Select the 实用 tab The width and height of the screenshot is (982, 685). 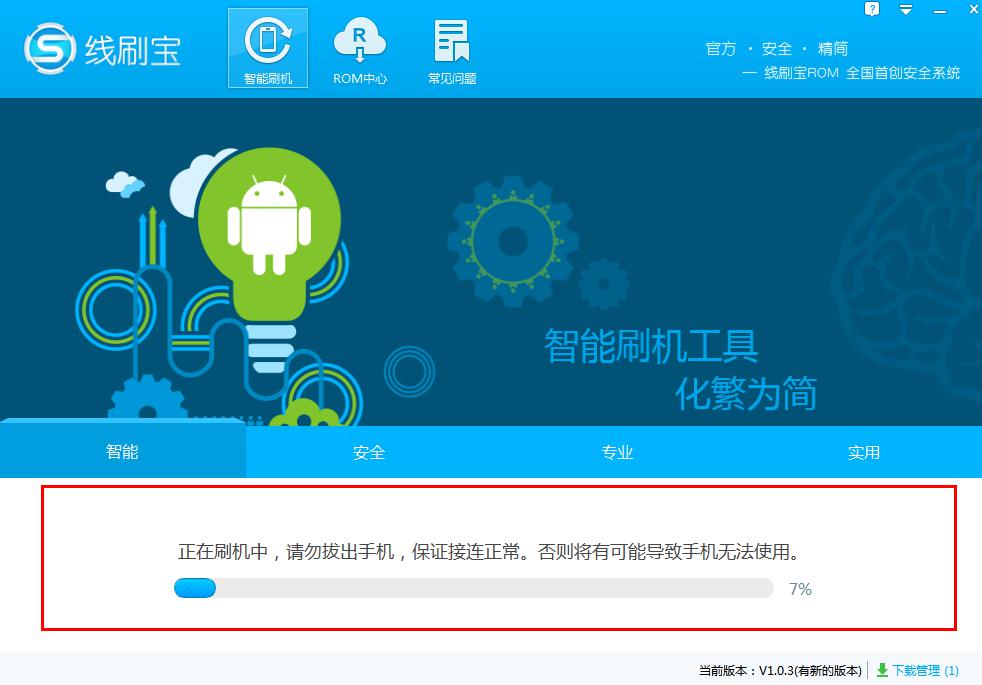tap(864, 453)
